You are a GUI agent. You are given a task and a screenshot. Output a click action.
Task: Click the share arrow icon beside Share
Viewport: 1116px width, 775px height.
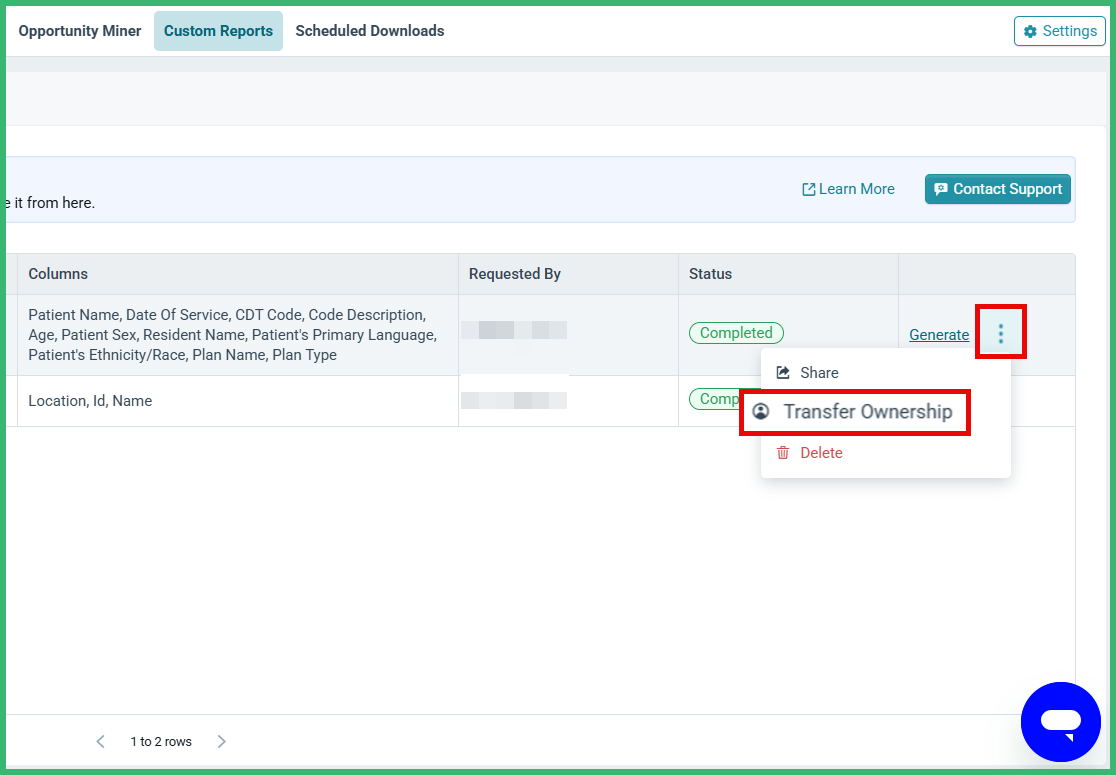point(784,372)
